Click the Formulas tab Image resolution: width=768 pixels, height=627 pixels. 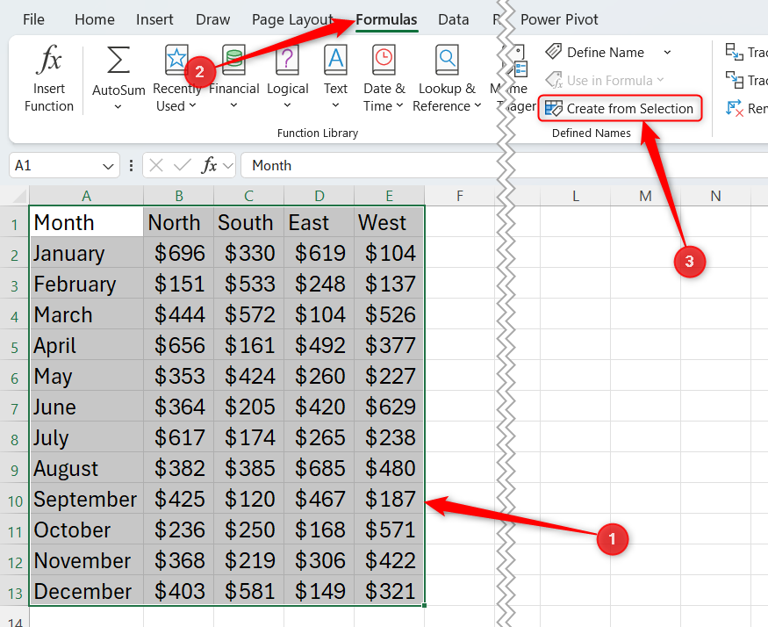[x=386, y=20]
